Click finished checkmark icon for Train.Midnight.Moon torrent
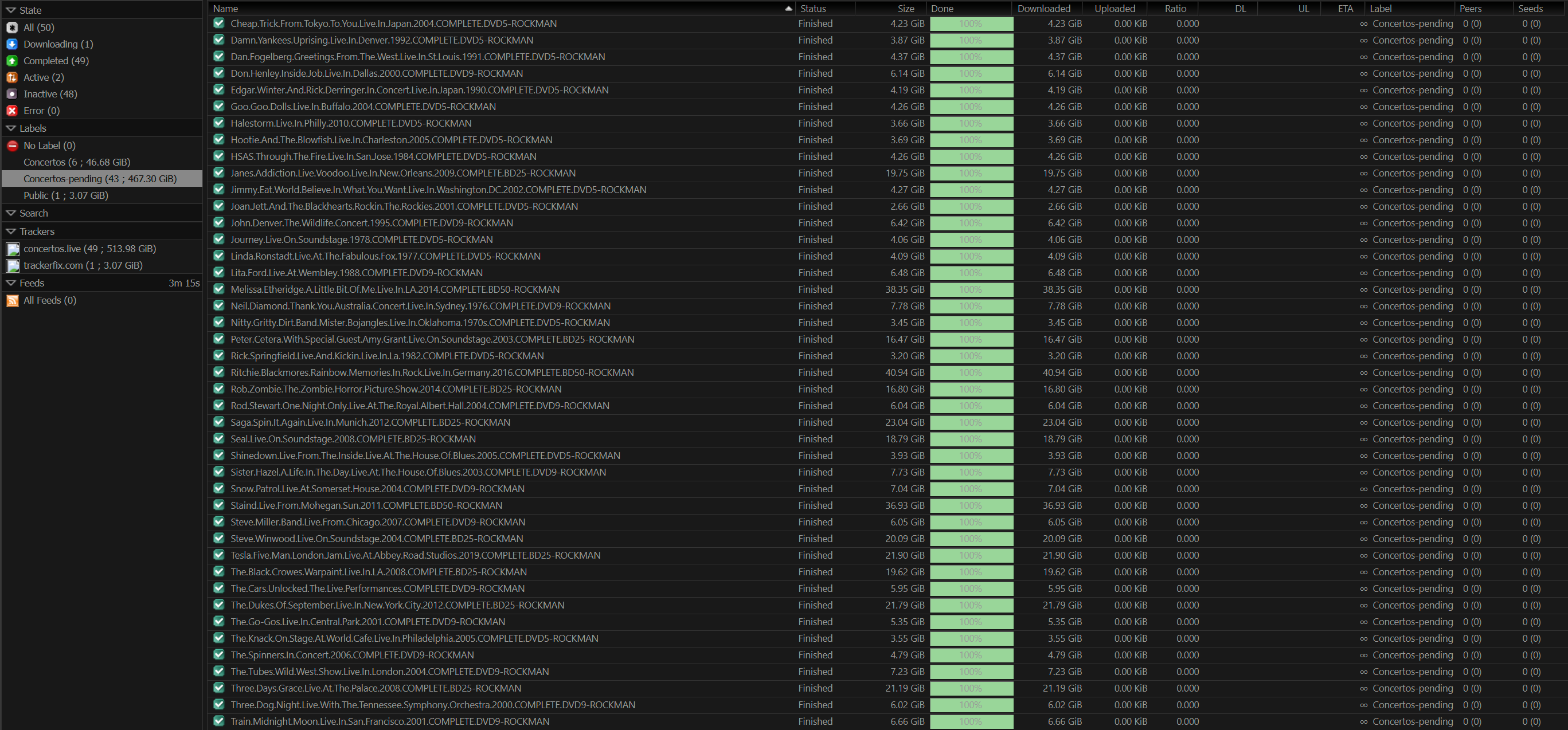Screen dimensions: 1568x730 [218, 721]
